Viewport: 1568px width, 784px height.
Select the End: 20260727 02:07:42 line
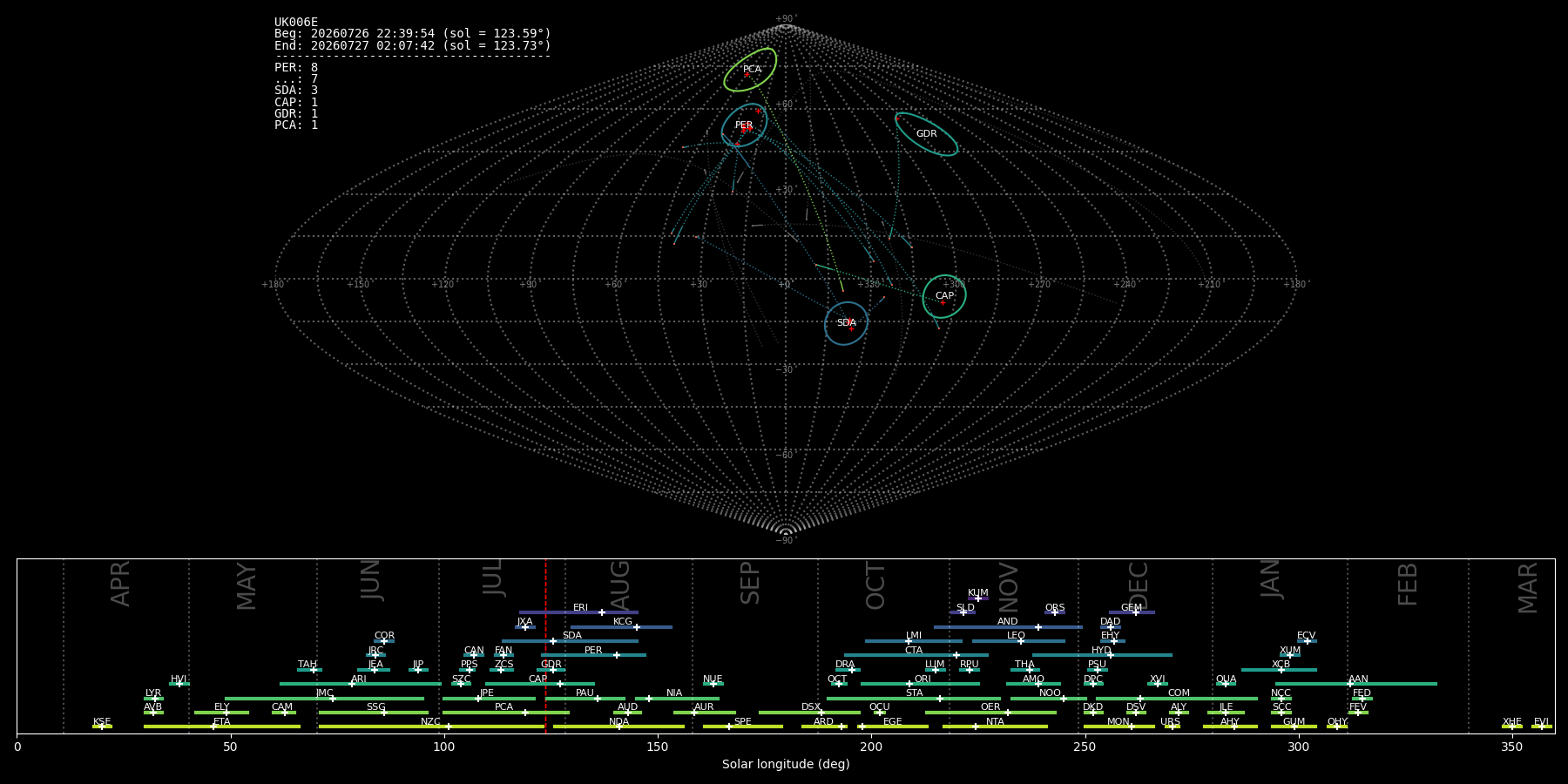pos(413,45)
